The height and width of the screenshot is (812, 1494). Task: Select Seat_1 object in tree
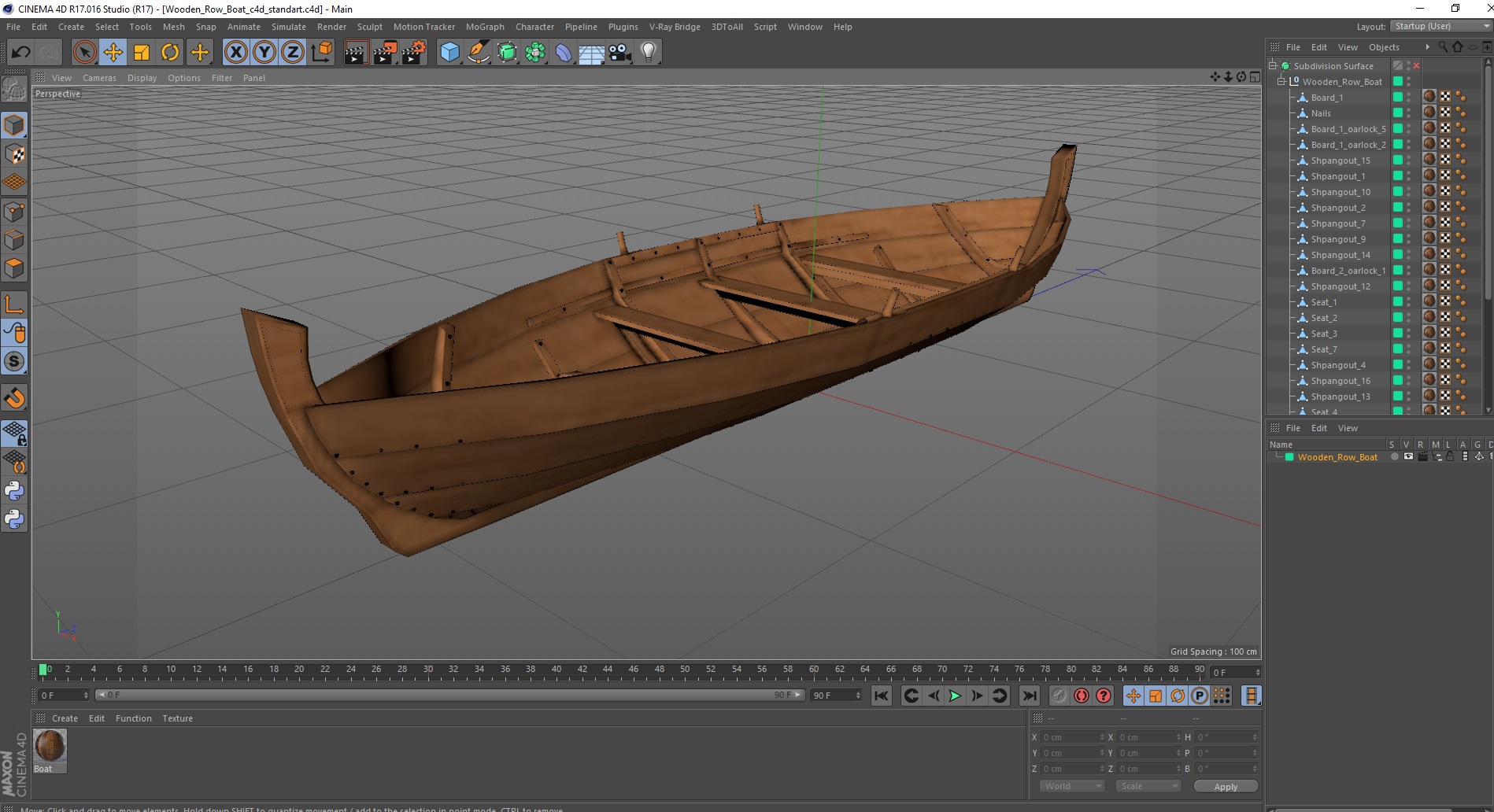pyautogui.click(x=1323, y=302)
